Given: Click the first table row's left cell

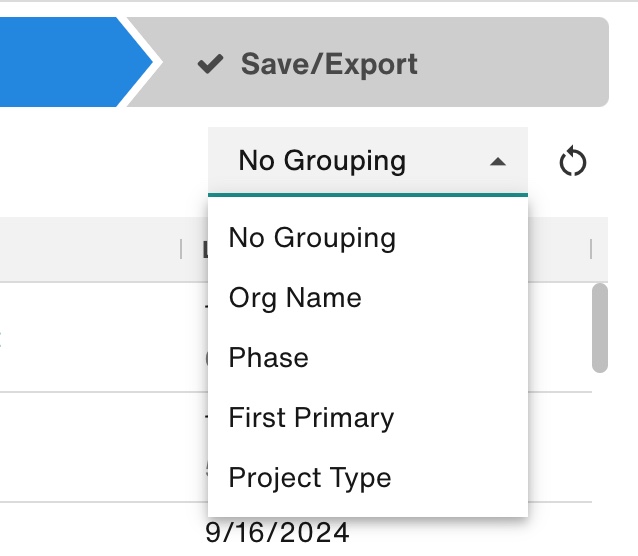Looking at the screenshot, I should (x=90, y=337).
